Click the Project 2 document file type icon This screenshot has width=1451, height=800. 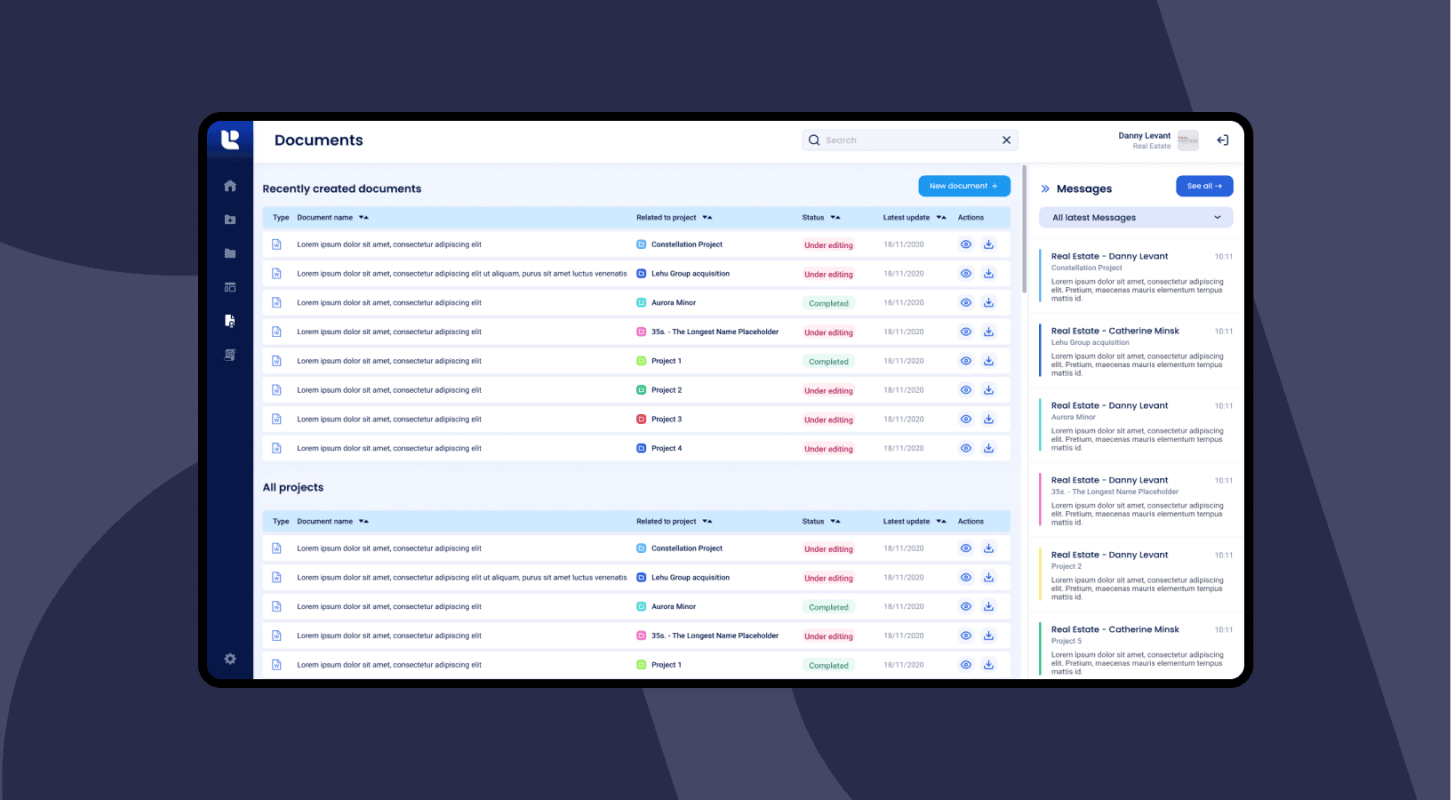coord(277,390)
